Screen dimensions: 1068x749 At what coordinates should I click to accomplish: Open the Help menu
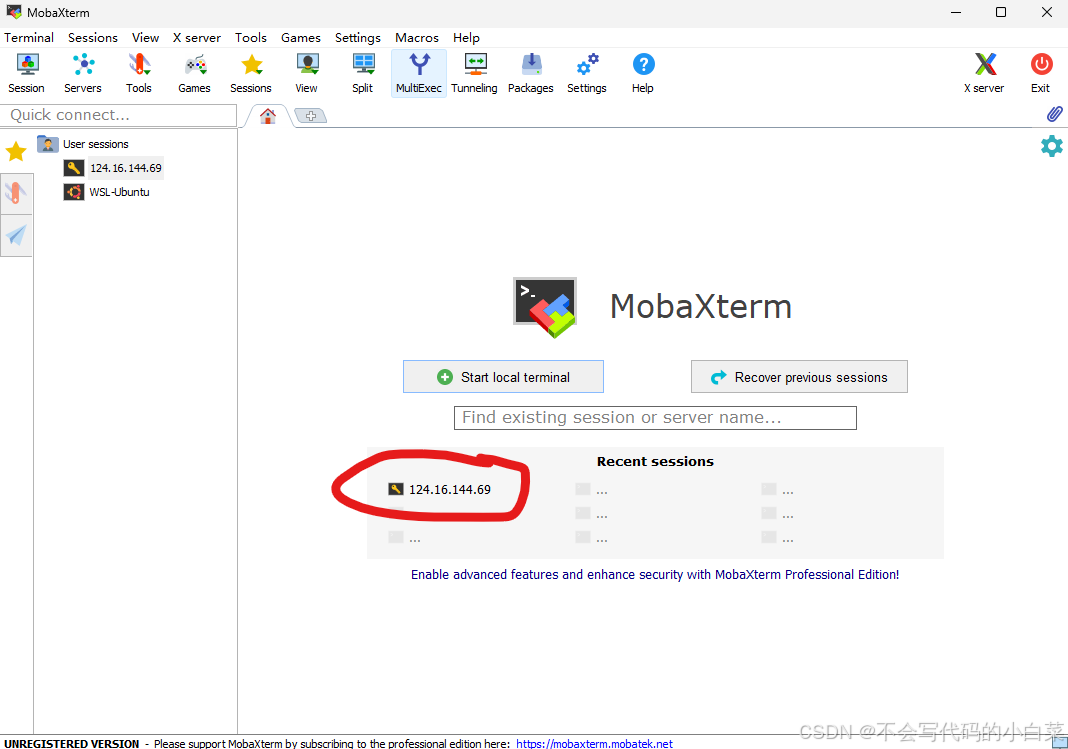pyautogui.click(x=467, y=37)
